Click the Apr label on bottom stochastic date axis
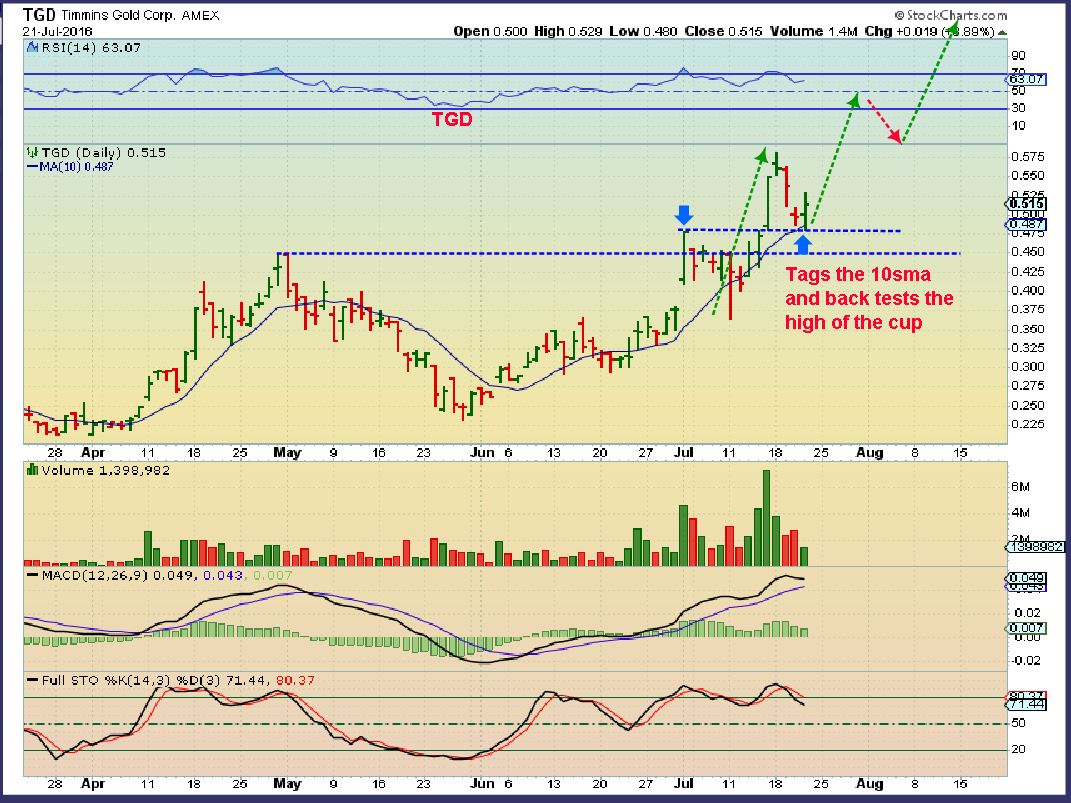Screen dimensions: 1071x803 (93, 783)
